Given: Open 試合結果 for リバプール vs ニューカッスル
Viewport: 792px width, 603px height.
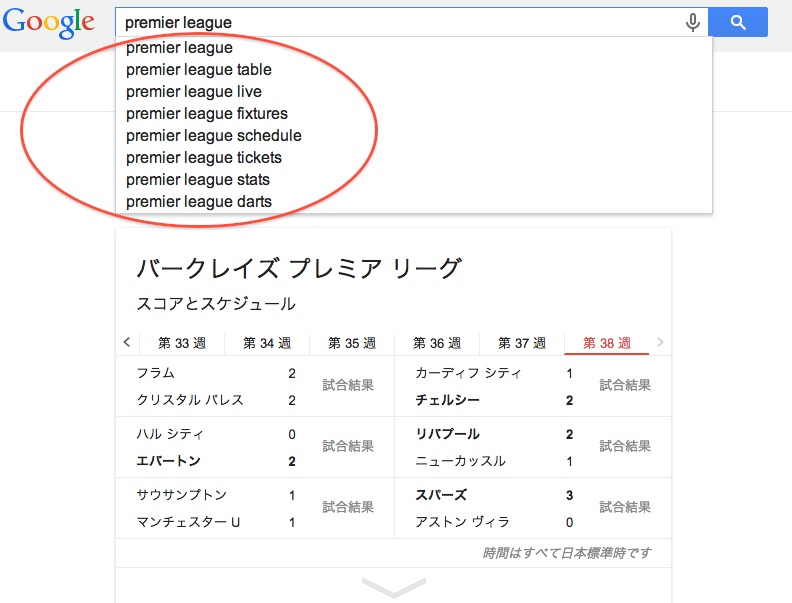Looking at the screenshot, I should coord(625,447).
